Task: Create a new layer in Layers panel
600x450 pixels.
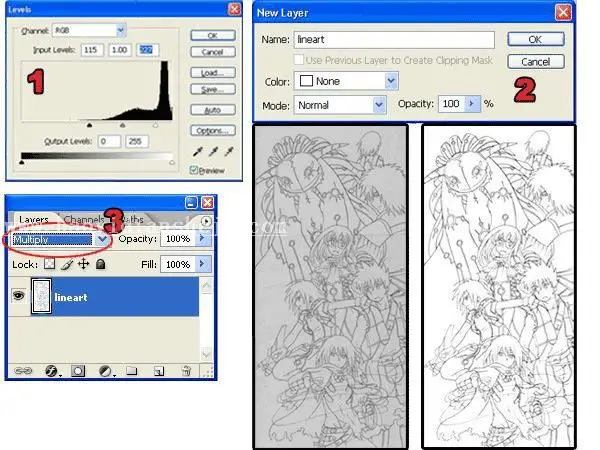Action: [x=158, y=370]
